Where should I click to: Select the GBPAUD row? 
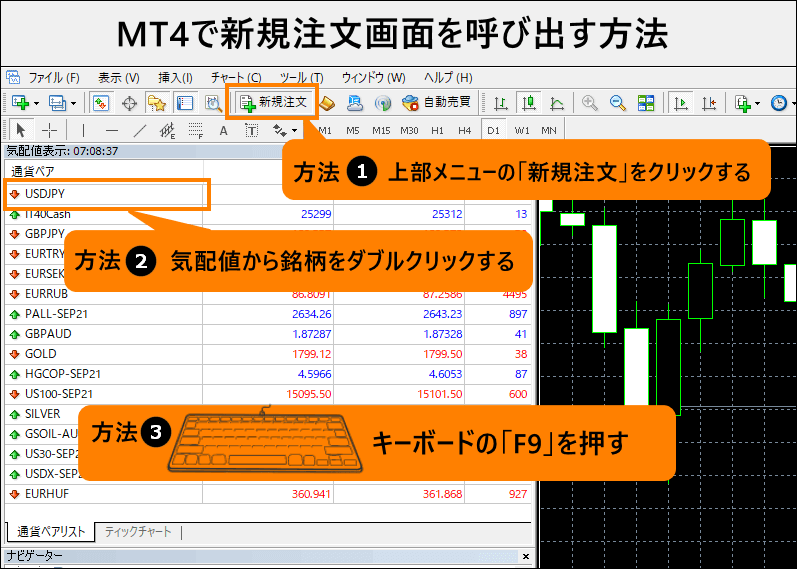(x=268, y=334)
